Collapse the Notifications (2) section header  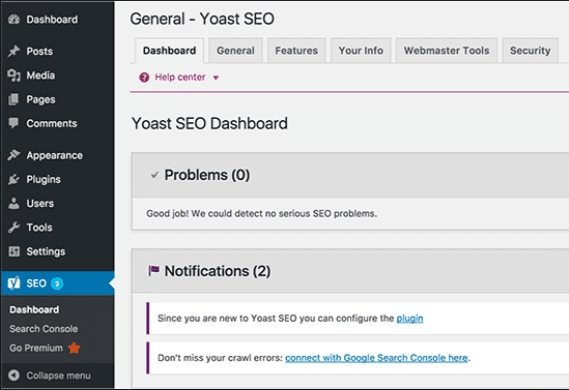click(350, 271)
